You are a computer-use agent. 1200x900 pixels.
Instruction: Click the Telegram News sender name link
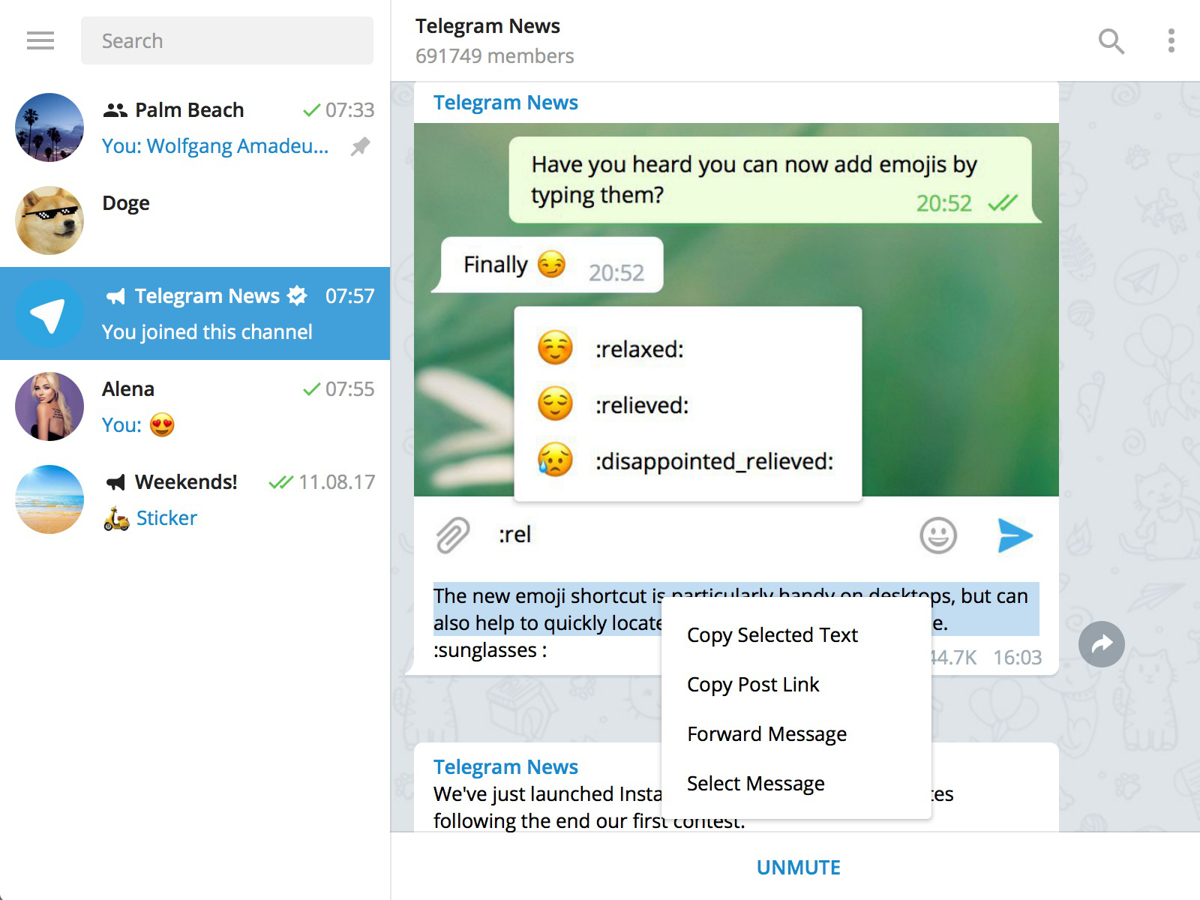coord(505,103)
